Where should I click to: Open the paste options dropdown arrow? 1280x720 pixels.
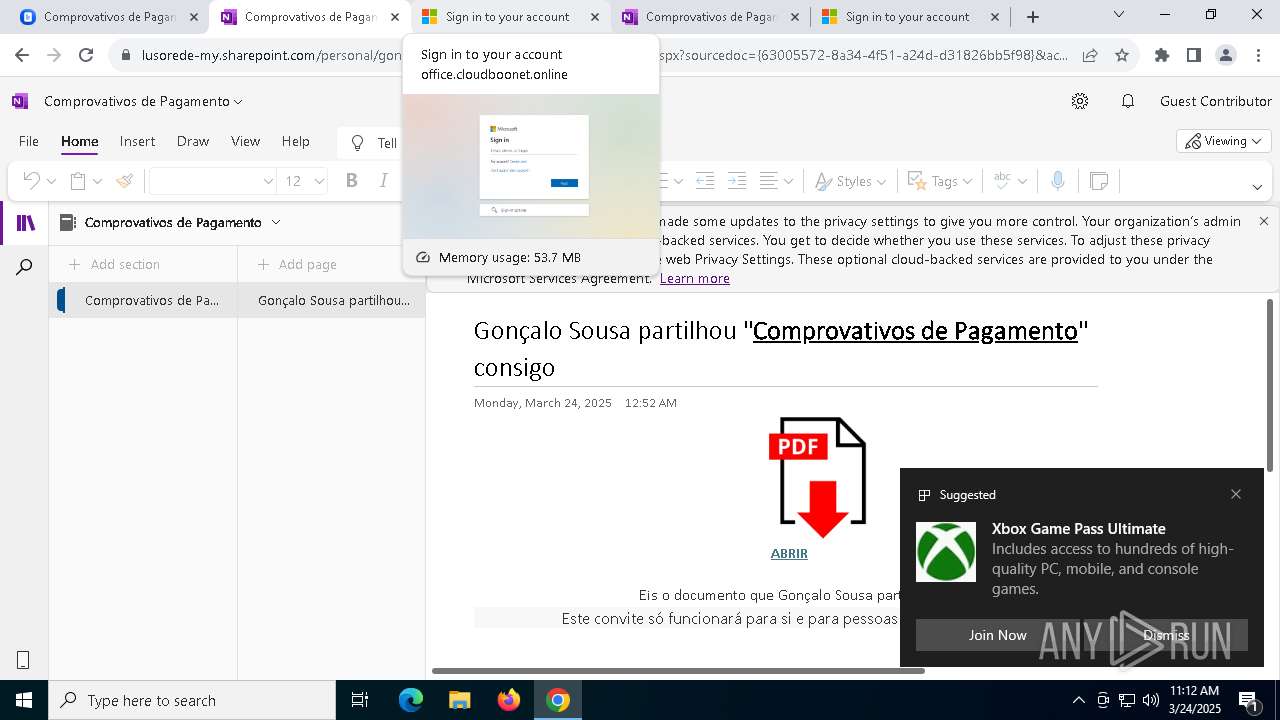[x=97, y=182]
